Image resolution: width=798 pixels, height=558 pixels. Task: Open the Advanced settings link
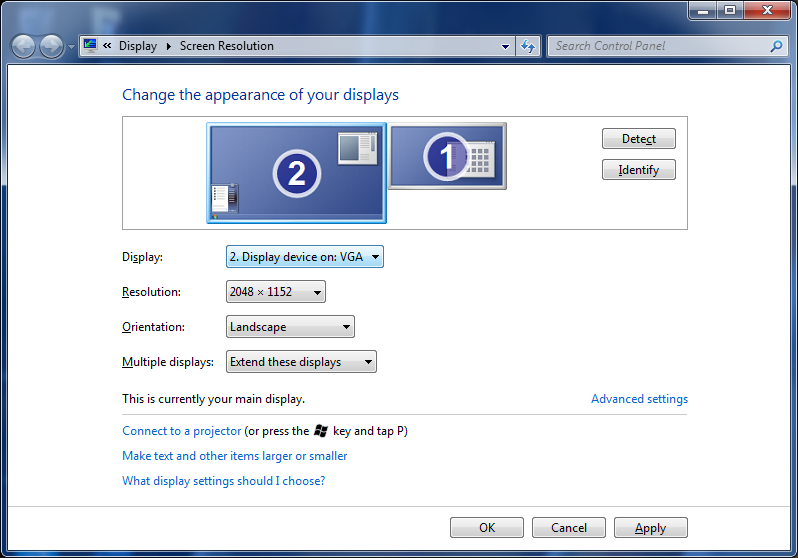tap(639, 399)
